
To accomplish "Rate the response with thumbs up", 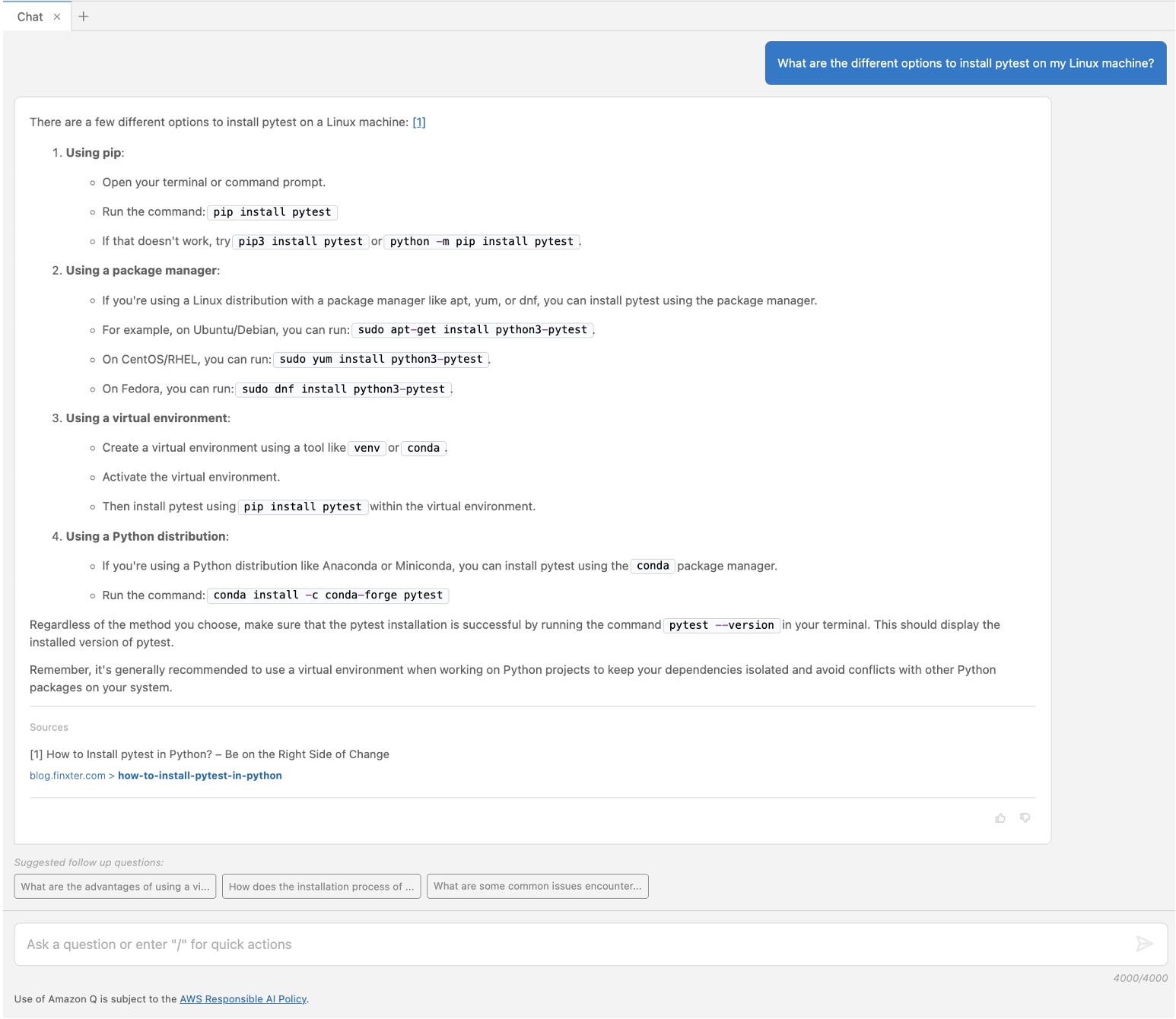I will (x=1000, y=817).
